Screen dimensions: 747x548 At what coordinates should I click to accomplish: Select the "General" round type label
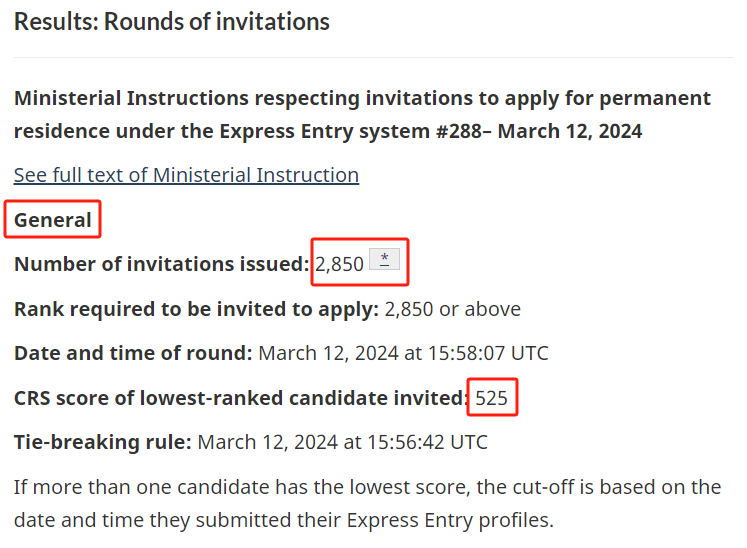(x=53, y=220)
